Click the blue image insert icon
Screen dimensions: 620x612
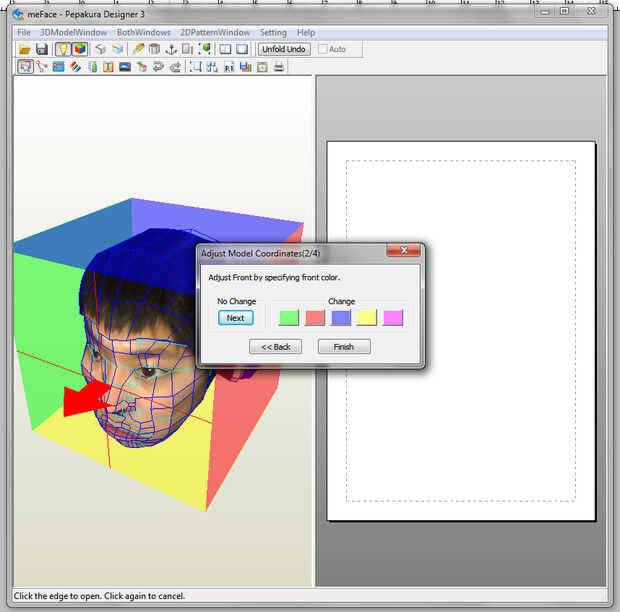pos(125,67)
